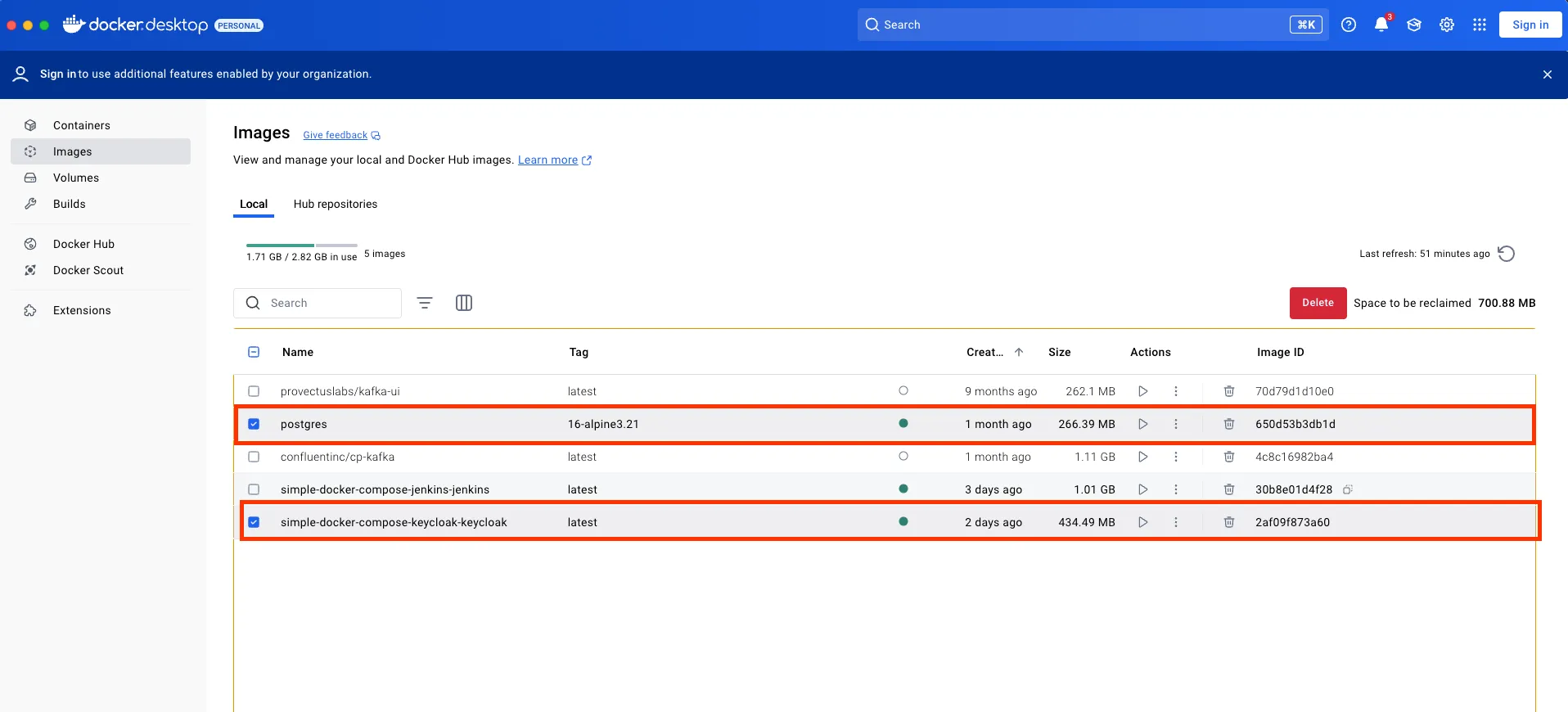Uncheck the simple-docker-compose-keycloak-keycloak row checkbox
The width and height of the screenshot is (1568, 712).
click(x=254, y=522)
